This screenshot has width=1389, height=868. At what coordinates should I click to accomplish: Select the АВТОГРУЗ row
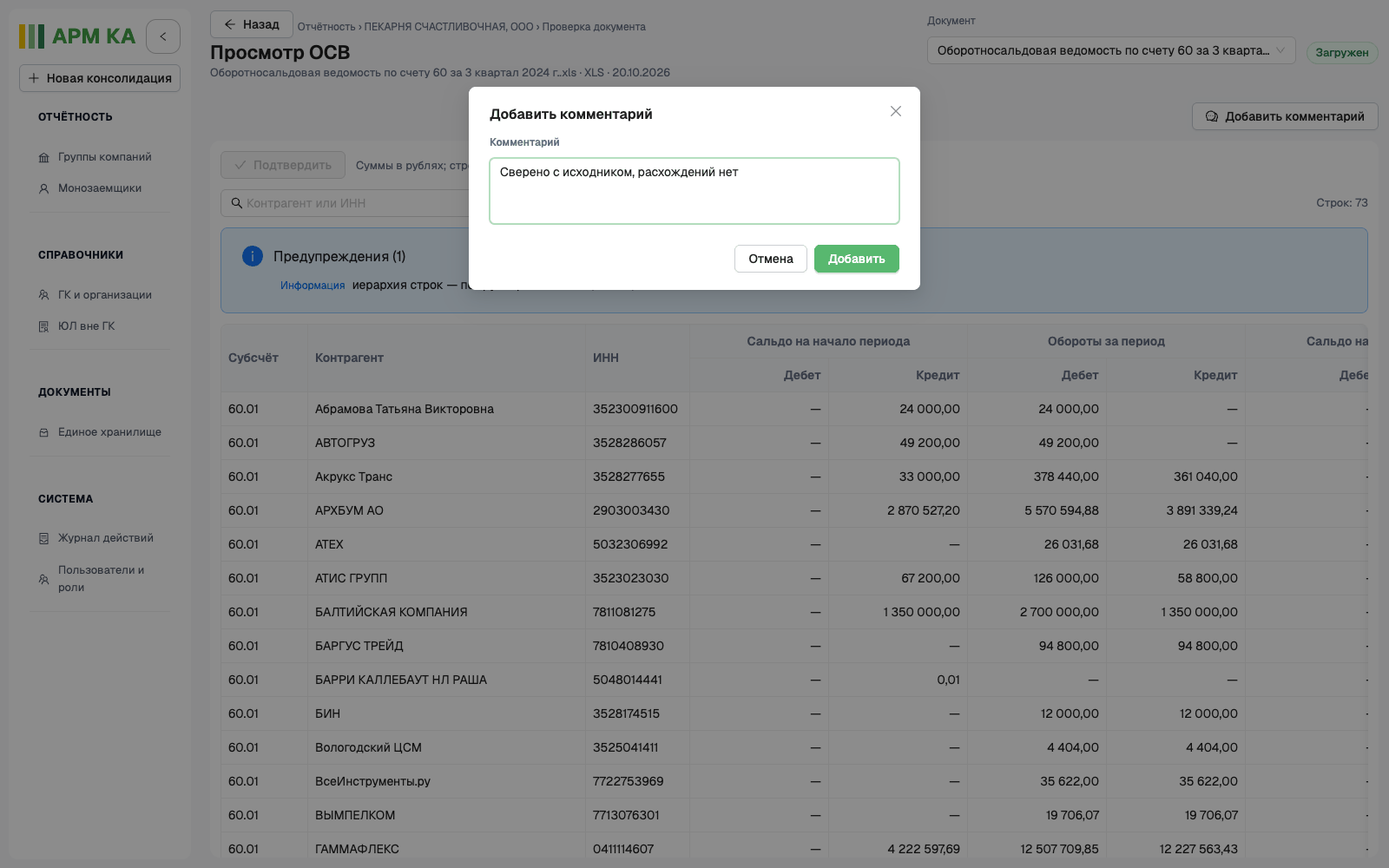point(793,443)
